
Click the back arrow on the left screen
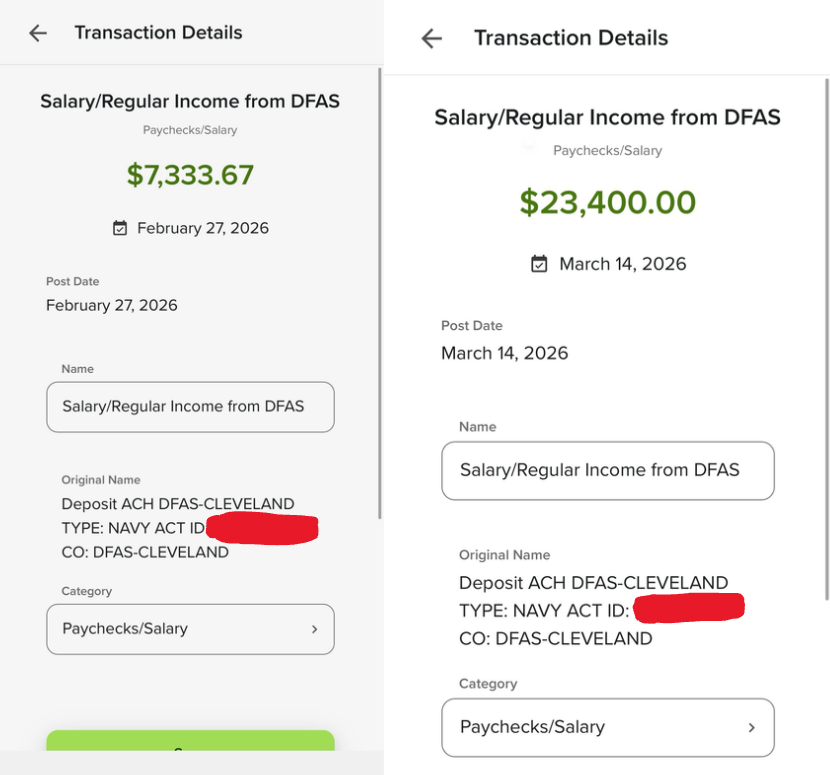(x=36, y=33)
